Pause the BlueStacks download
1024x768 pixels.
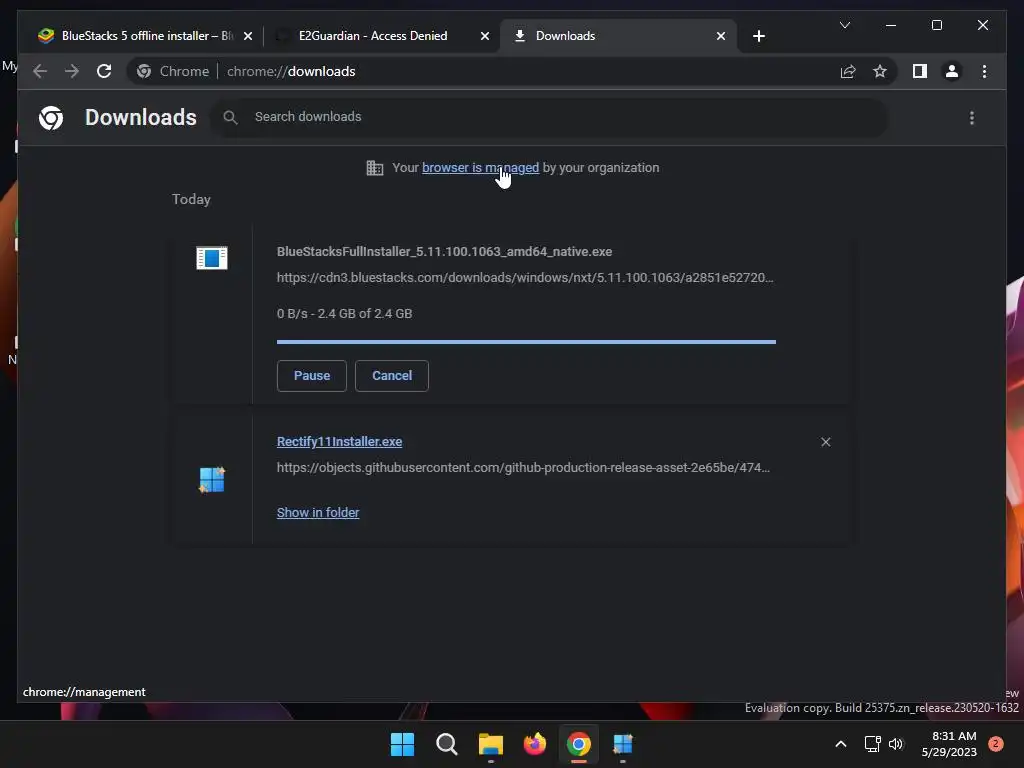312,376
